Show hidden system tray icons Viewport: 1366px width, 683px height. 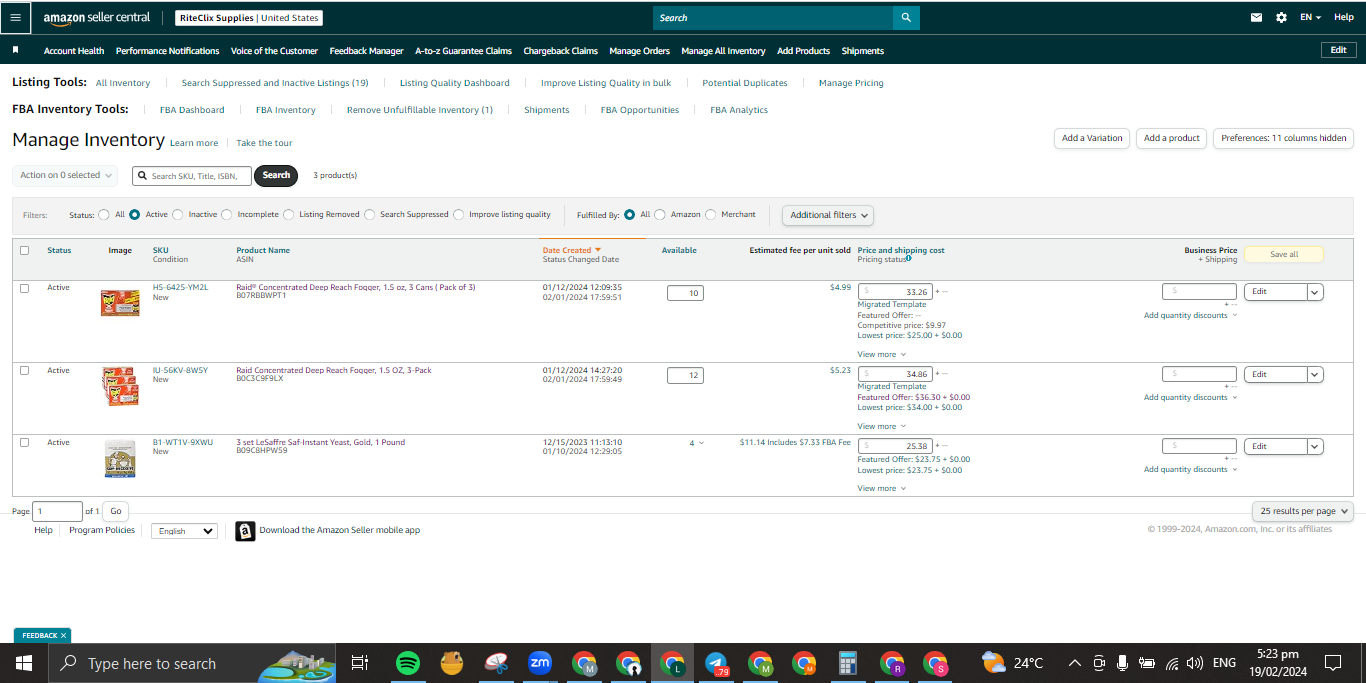pos(1075,663)
